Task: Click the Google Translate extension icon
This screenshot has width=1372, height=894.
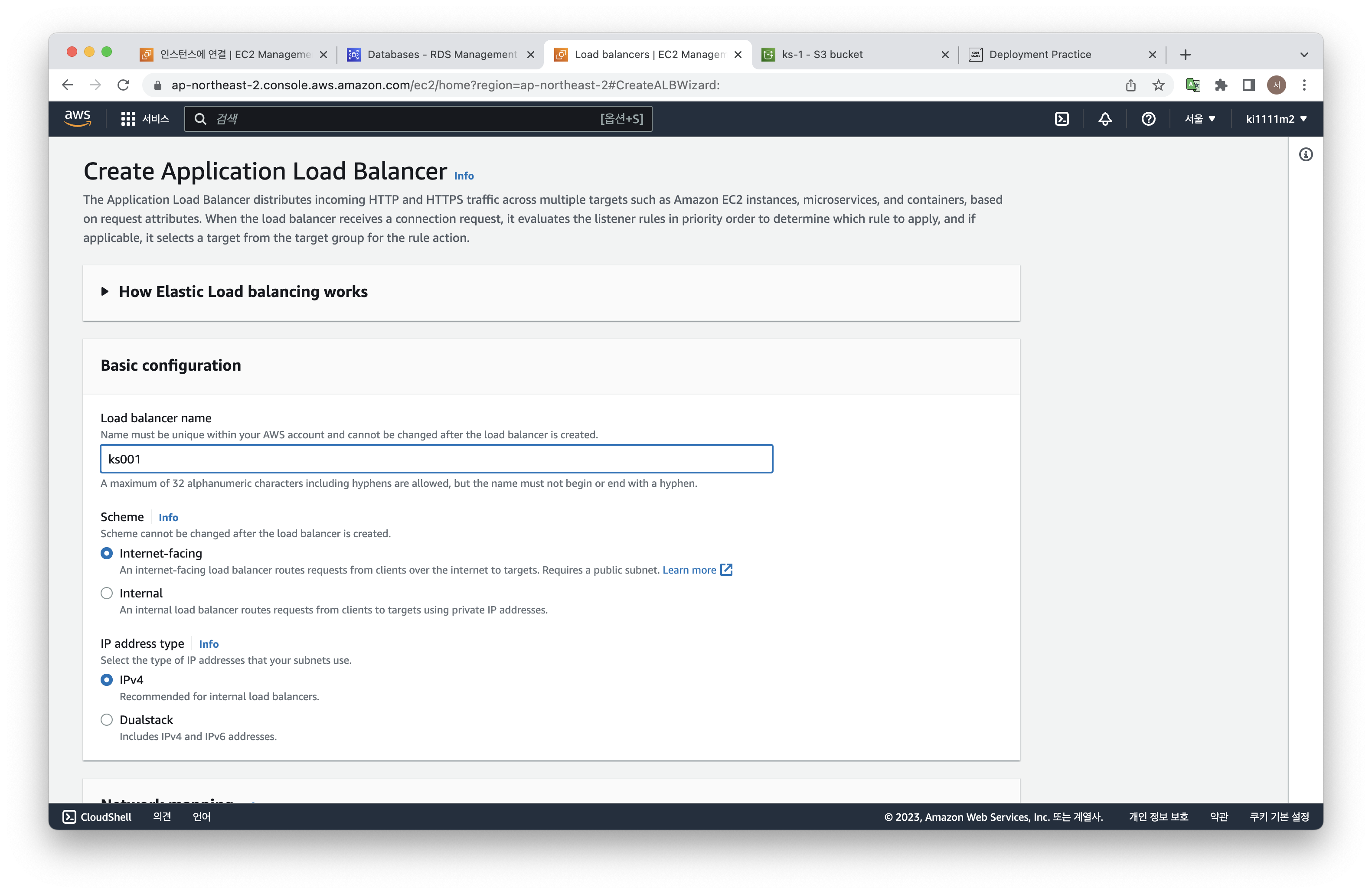Action: point(1193,85)
